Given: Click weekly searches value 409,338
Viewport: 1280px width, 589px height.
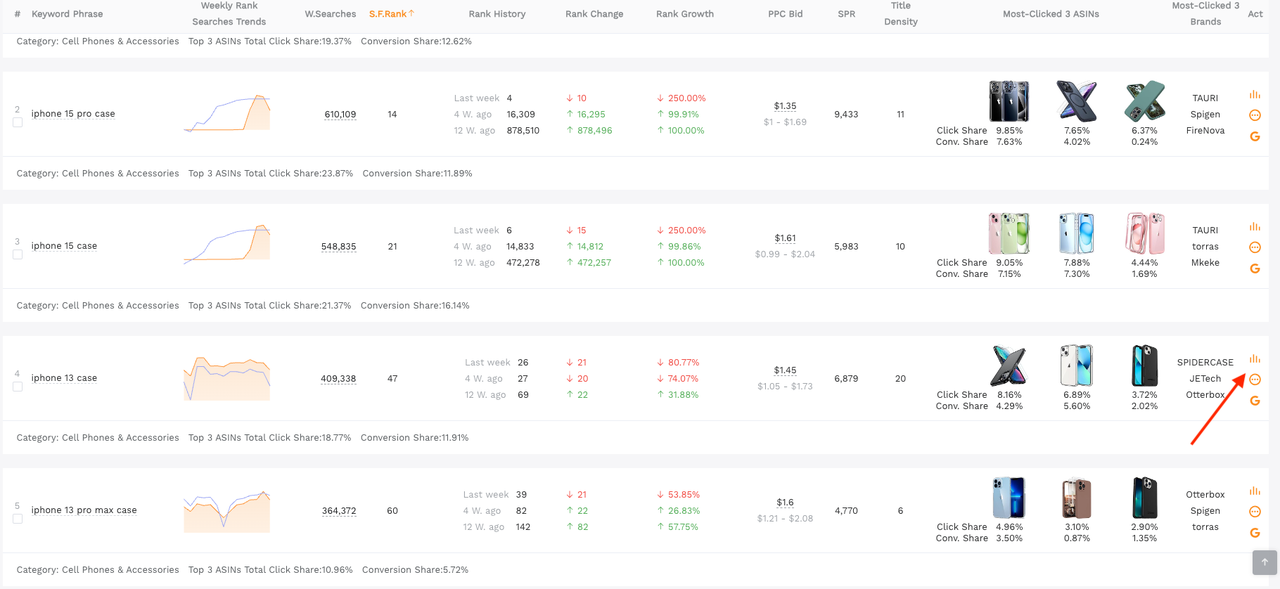Looking at the screenshot, I should tap(339, 378).
